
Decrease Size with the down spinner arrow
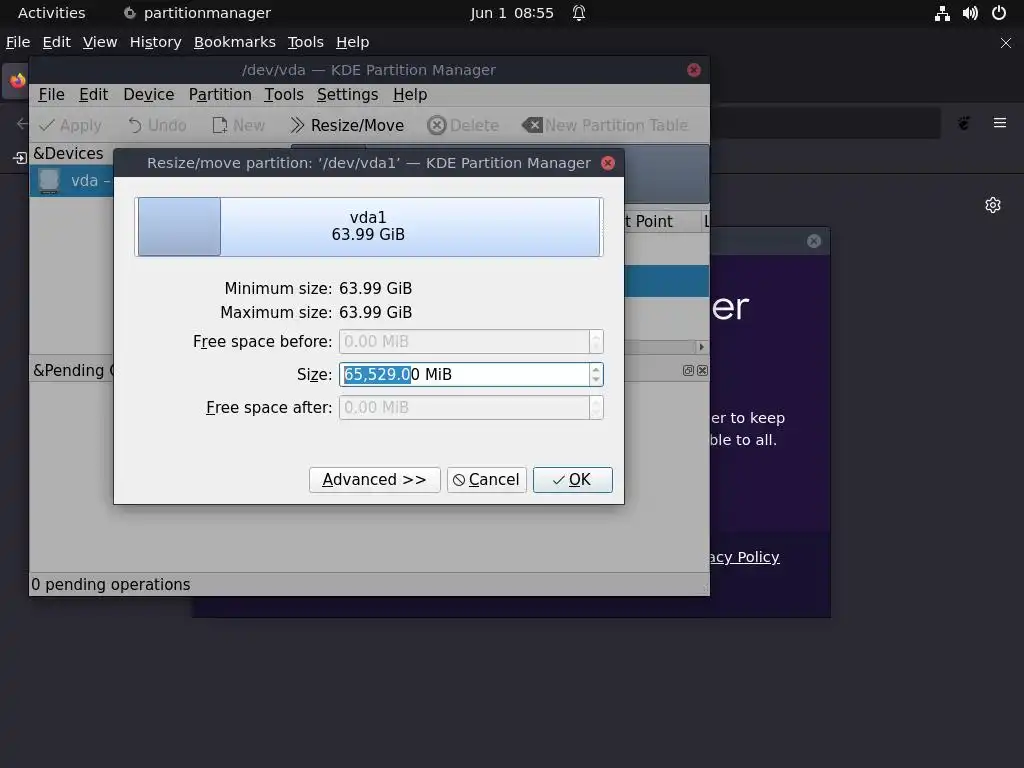[596, 380]
